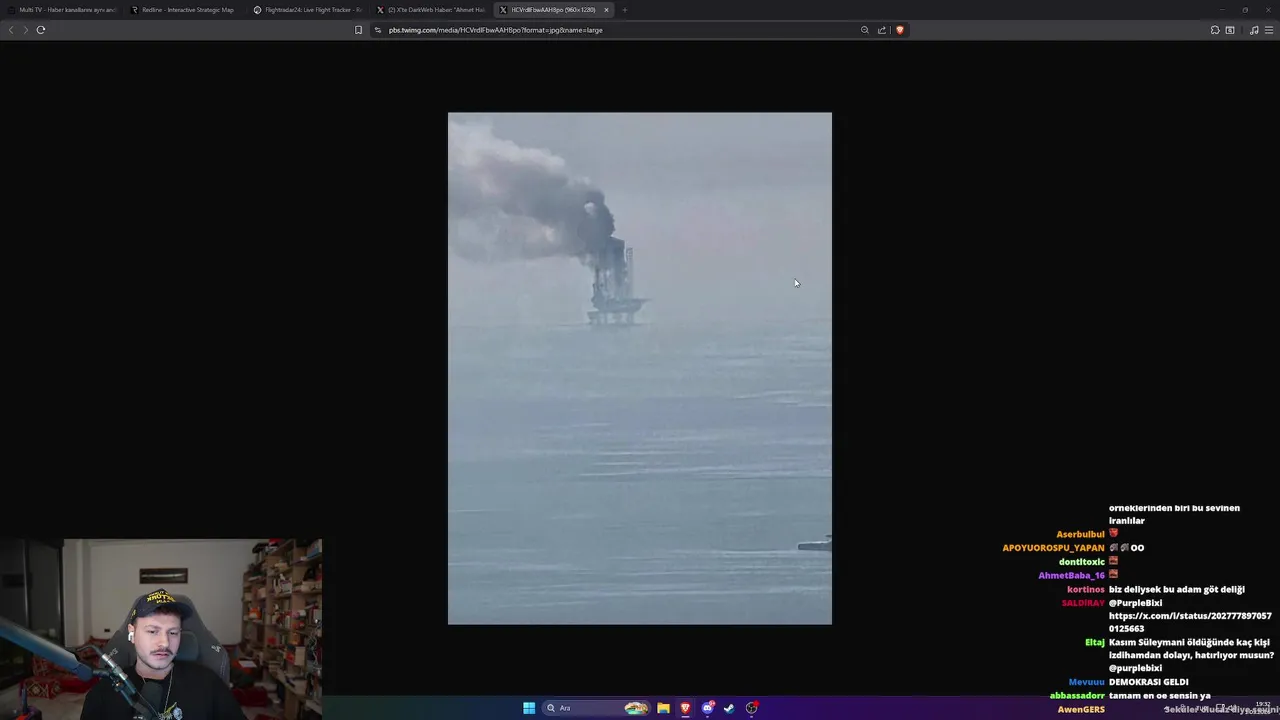Screen dimensions: 1280x720
Task: Open the browser hamburger menu
Action: [1269, 30]
